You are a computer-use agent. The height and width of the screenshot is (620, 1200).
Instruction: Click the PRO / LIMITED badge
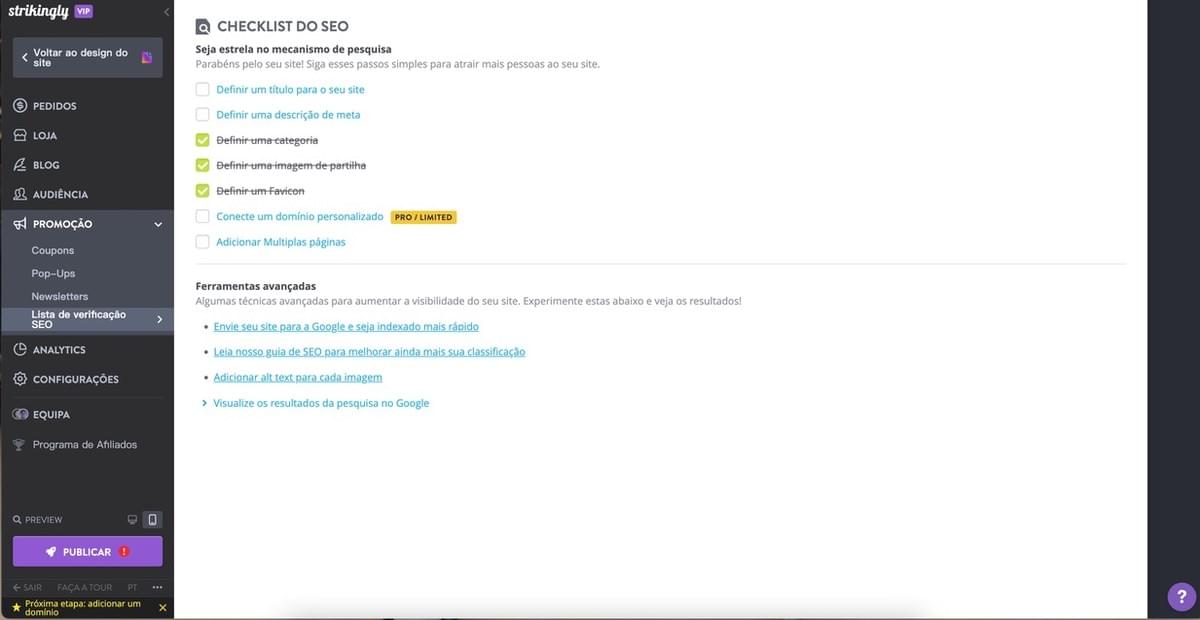coord(424,217)
